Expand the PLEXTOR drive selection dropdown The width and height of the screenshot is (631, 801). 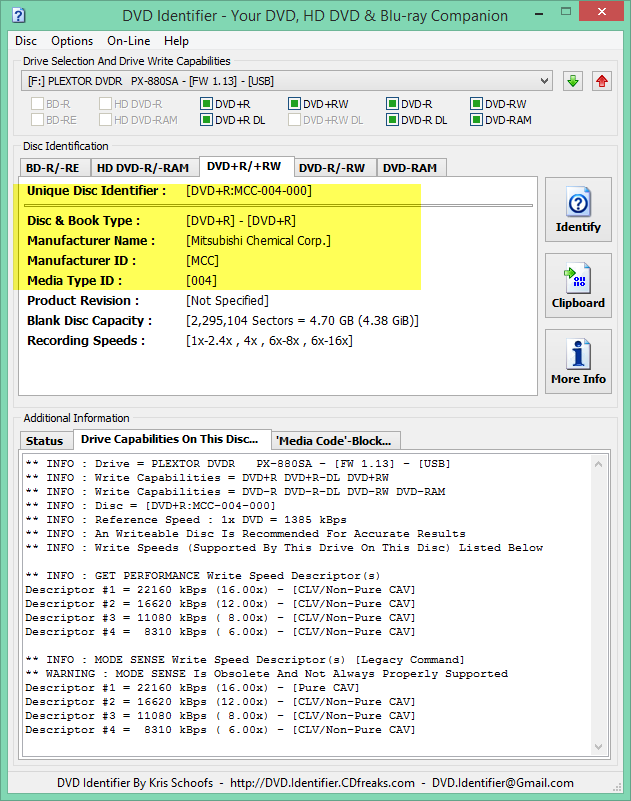287,81
